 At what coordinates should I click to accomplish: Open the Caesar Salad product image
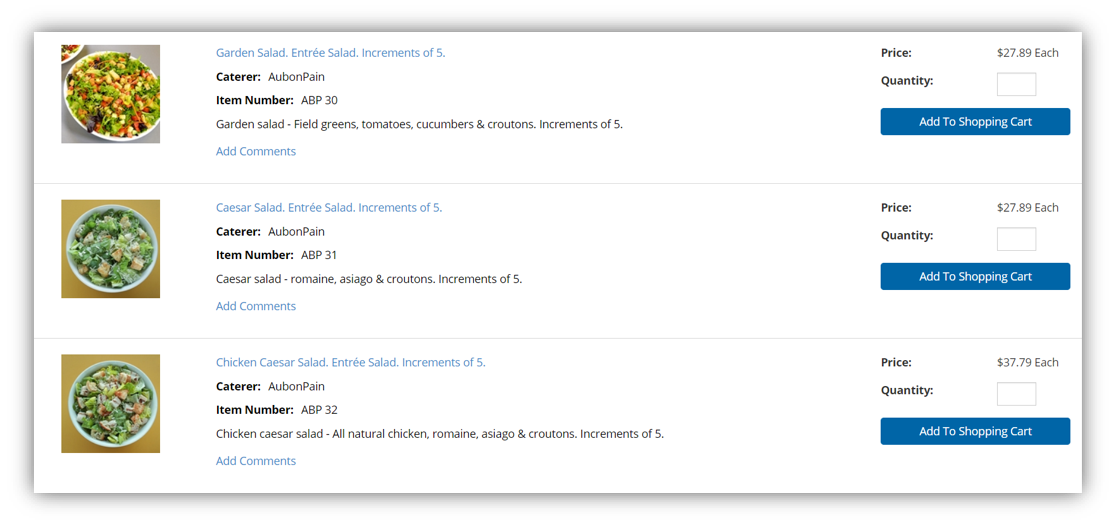[x=111, y=248]
